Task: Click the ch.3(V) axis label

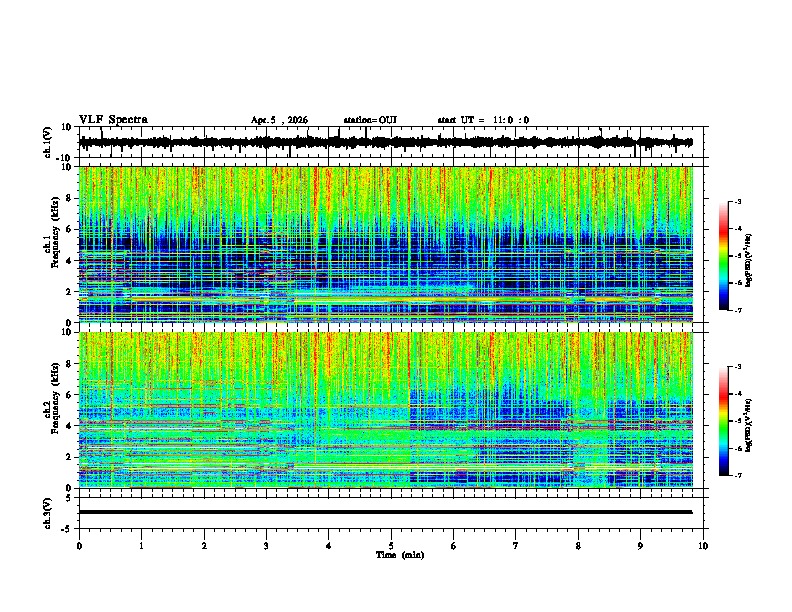Action: click(x=48, y=513)
